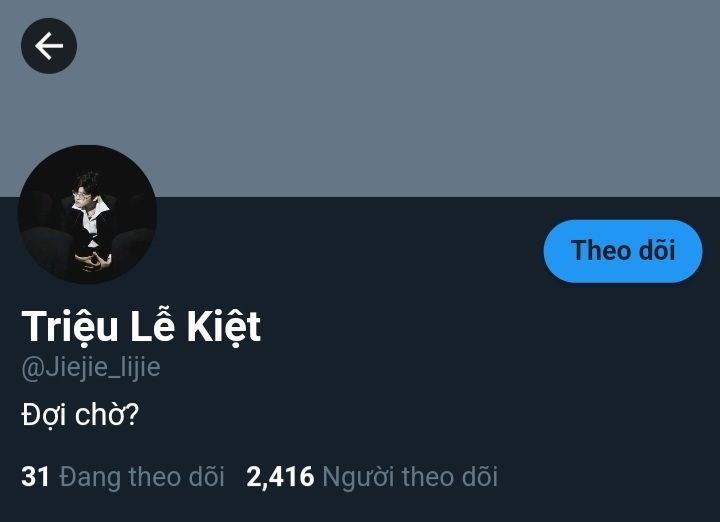Click the 31 following count number
Screen dimensions: 720x522
coord(35,477)
